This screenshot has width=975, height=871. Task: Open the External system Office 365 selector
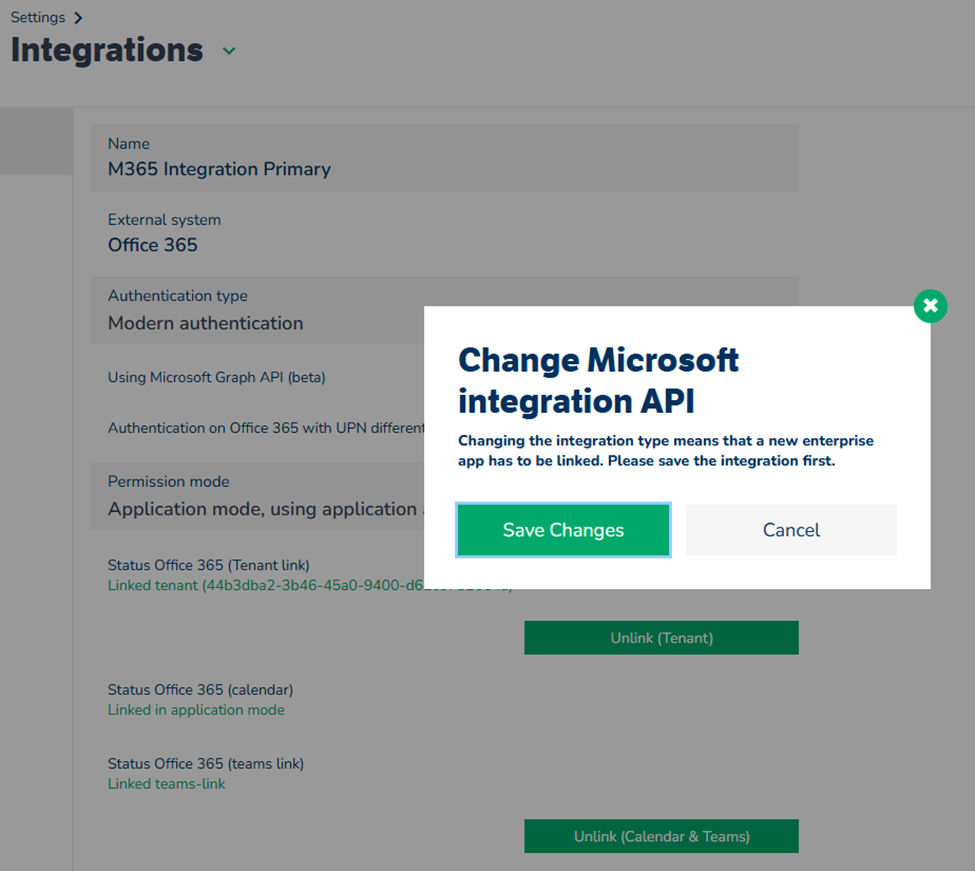pos(153,245)
